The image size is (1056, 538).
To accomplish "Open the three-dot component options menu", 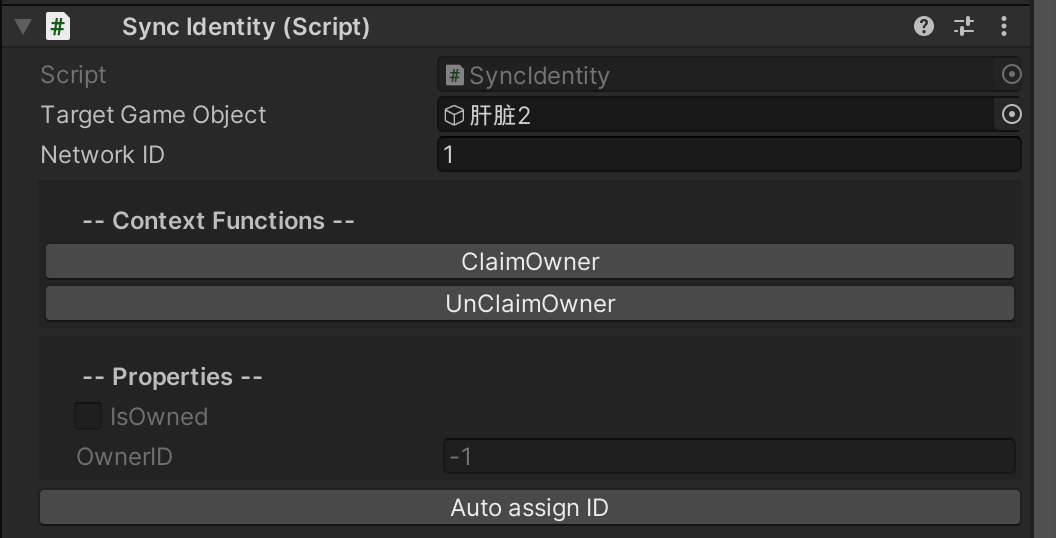I will [x=1003, y=27].
